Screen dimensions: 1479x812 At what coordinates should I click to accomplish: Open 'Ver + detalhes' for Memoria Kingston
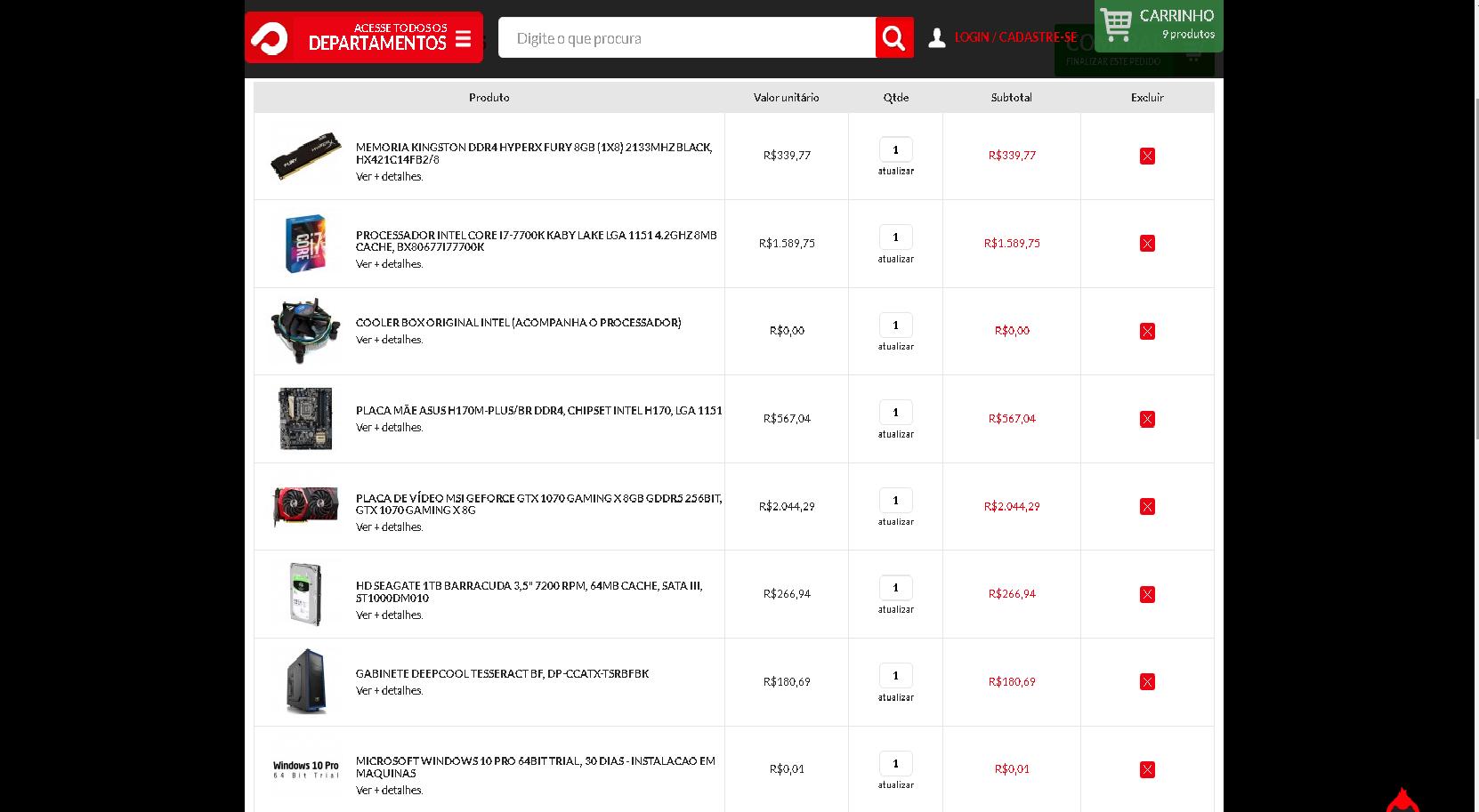(x=389, y=176)
